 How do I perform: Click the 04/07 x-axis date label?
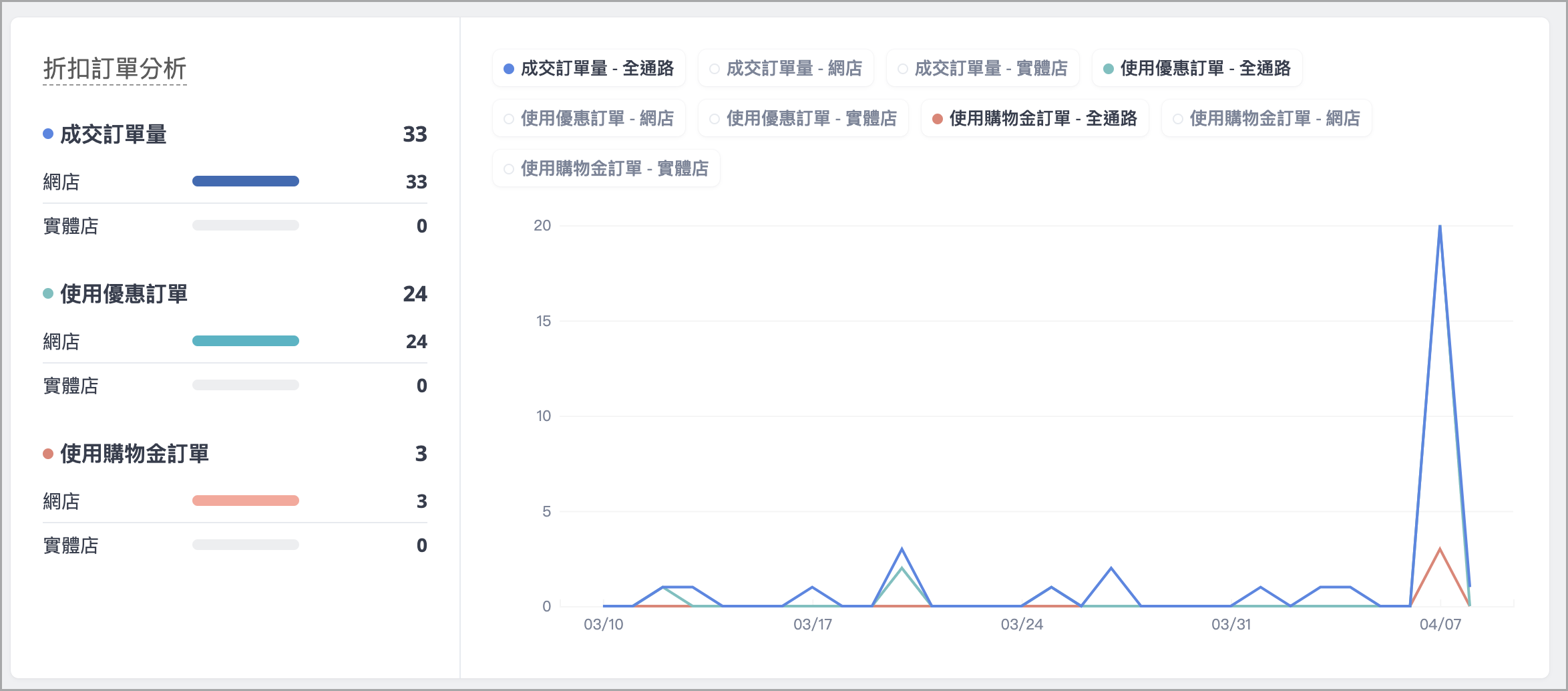pyautogui.click(x=1440, y=624)
